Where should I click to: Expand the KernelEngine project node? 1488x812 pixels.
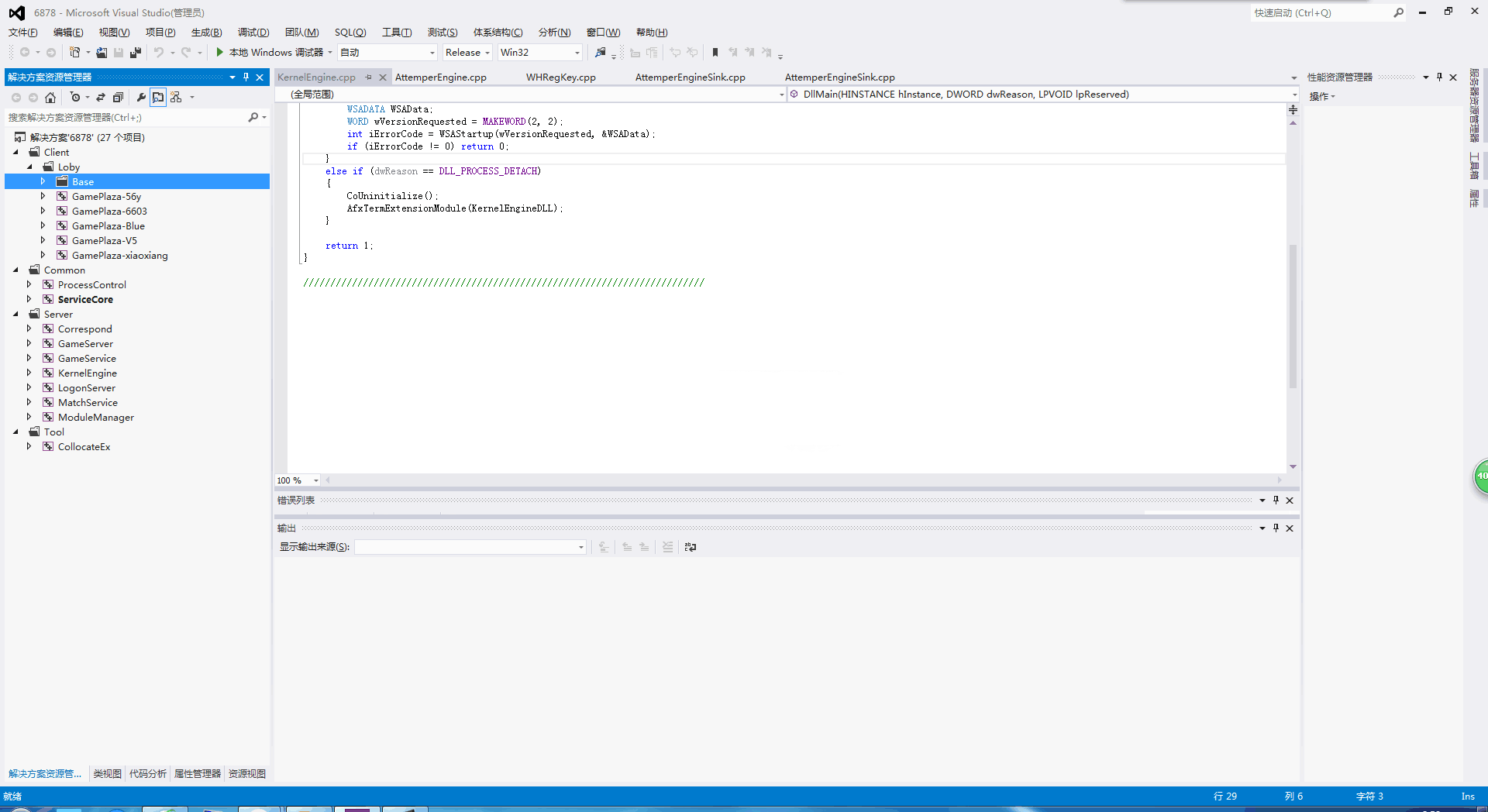click(29, 373)
